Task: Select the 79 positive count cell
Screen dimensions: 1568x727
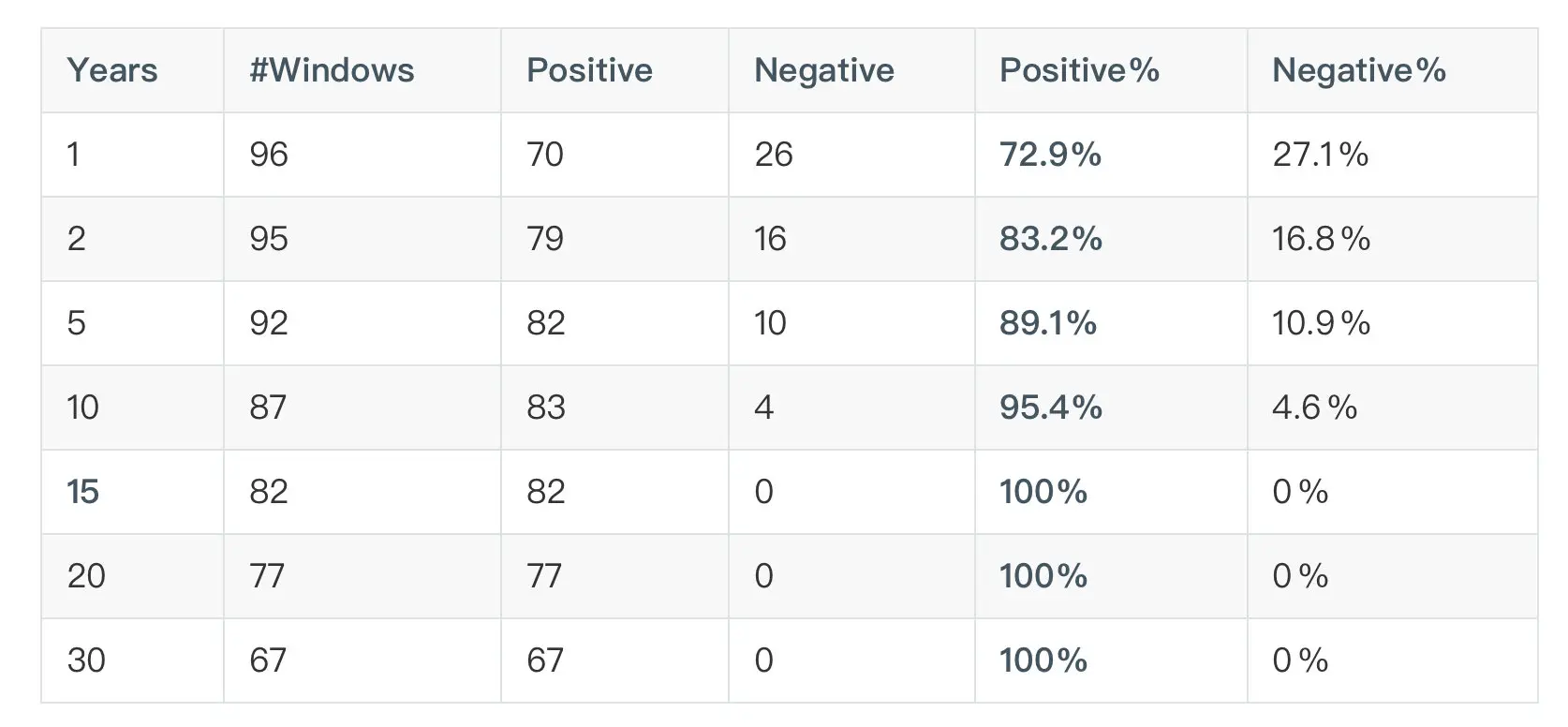Action: pos(545,239)
